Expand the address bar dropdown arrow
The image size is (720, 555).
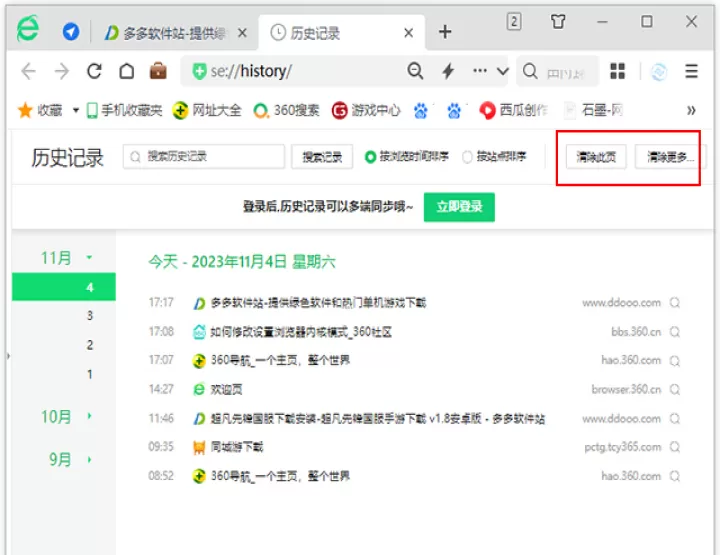tap(503, 71)
